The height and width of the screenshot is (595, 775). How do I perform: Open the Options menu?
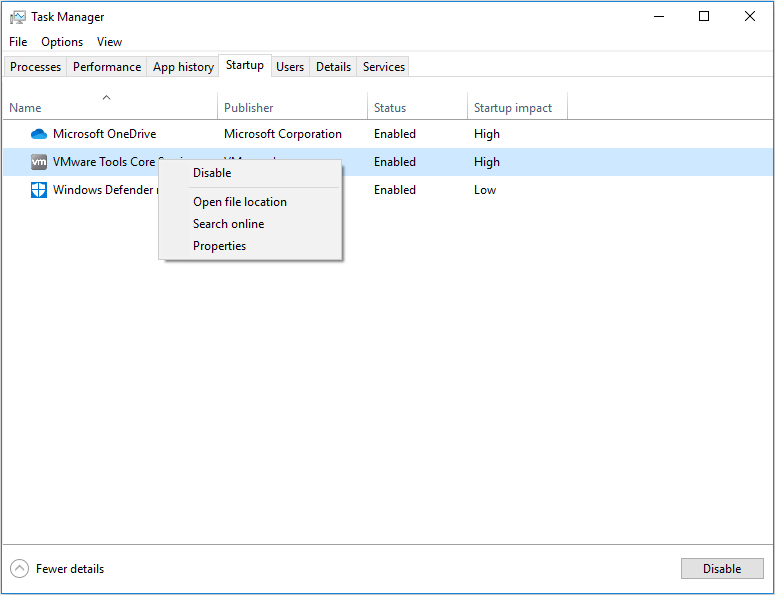pyautogui.click(x=62, y=42)
